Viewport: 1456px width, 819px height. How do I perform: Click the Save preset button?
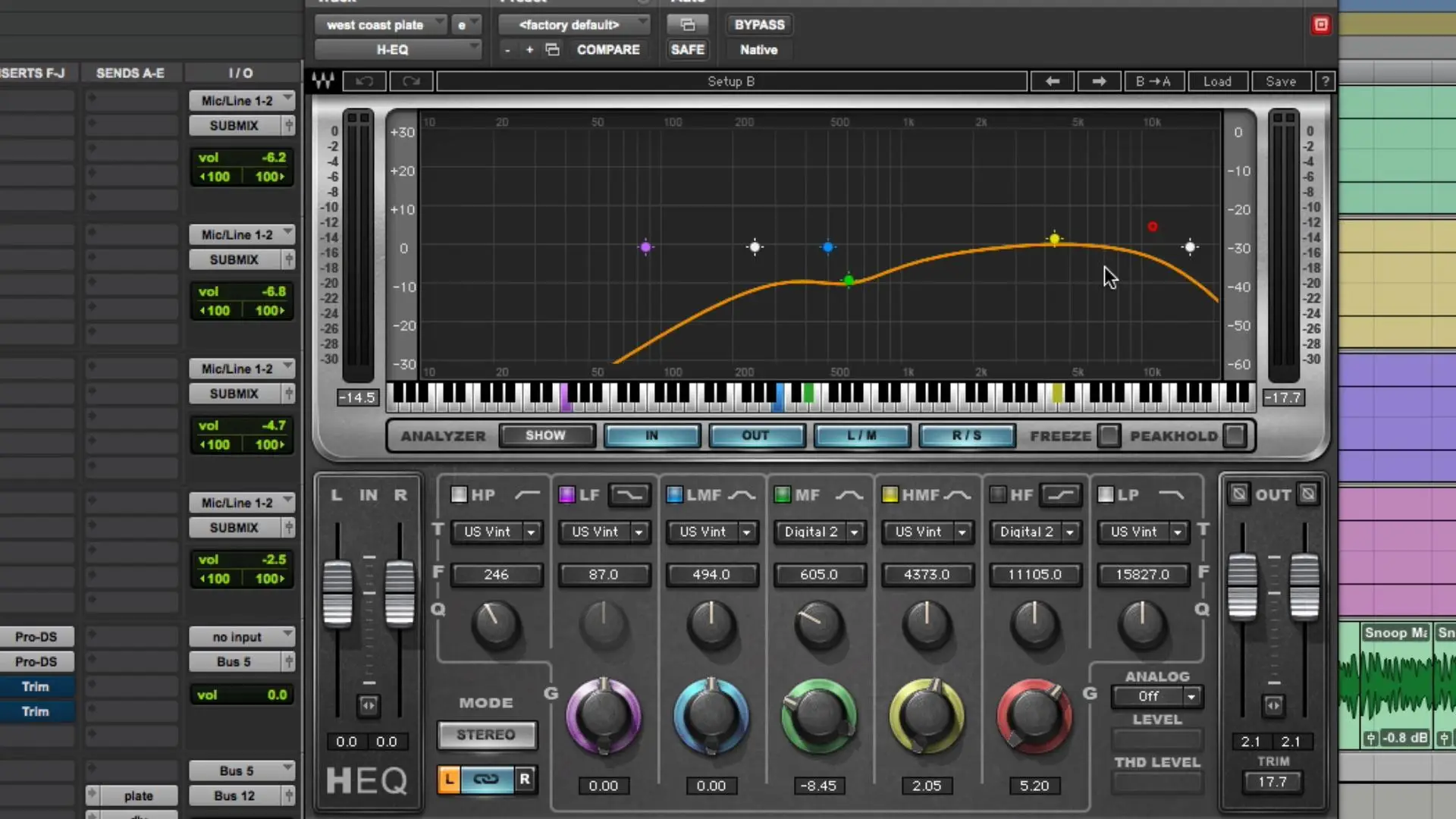click(1281, 81)
